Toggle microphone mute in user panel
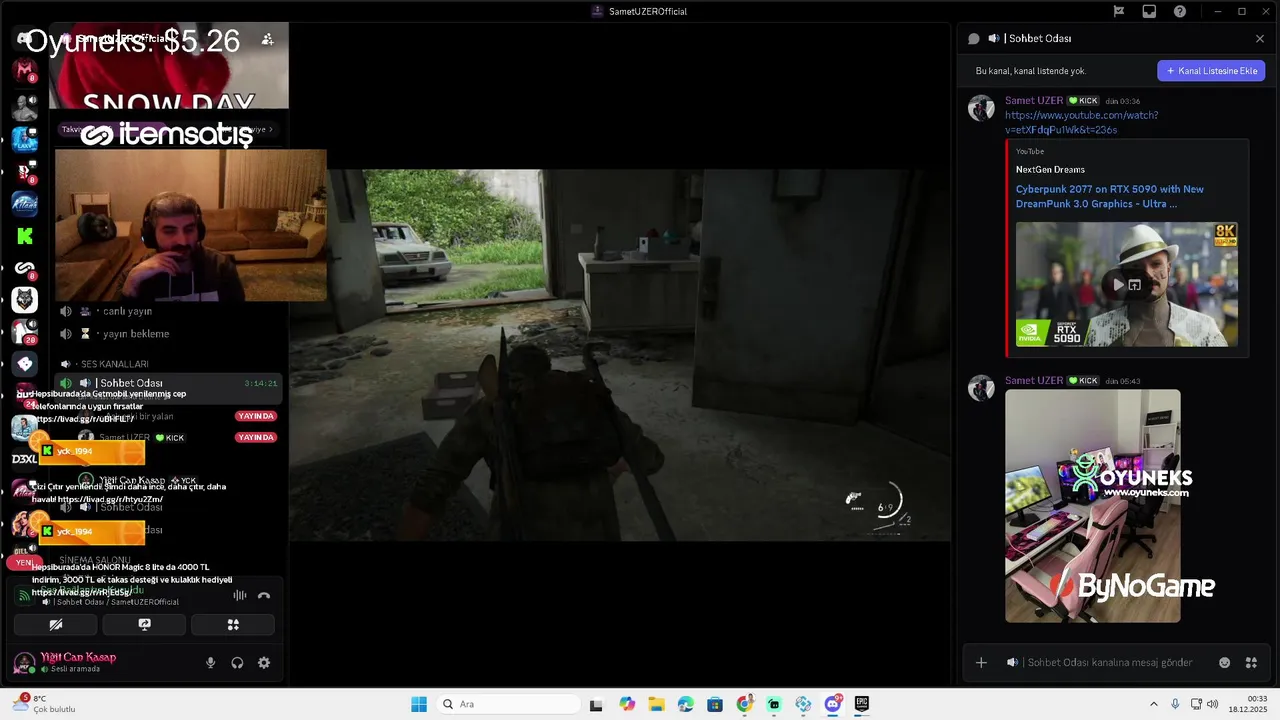Screen dimensions: 1280x720 tap(210, 663)
